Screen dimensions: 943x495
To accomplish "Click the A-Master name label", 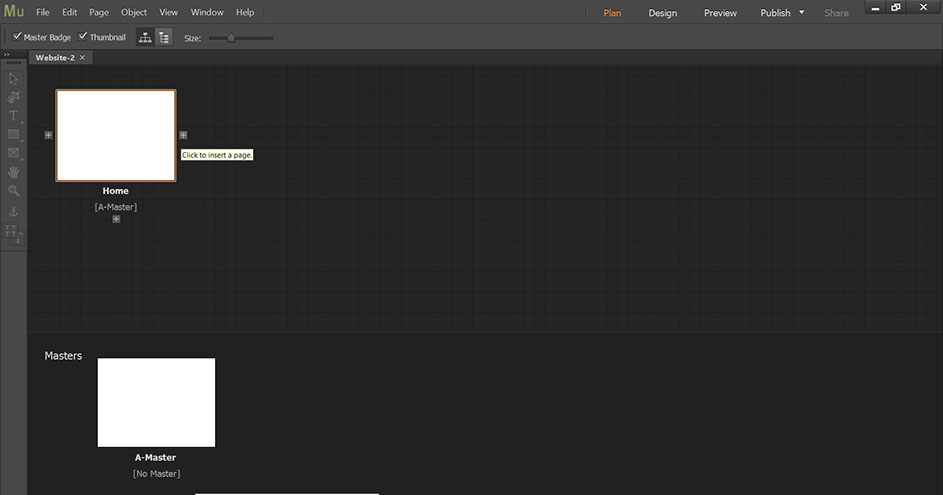I will coord(155,458).
